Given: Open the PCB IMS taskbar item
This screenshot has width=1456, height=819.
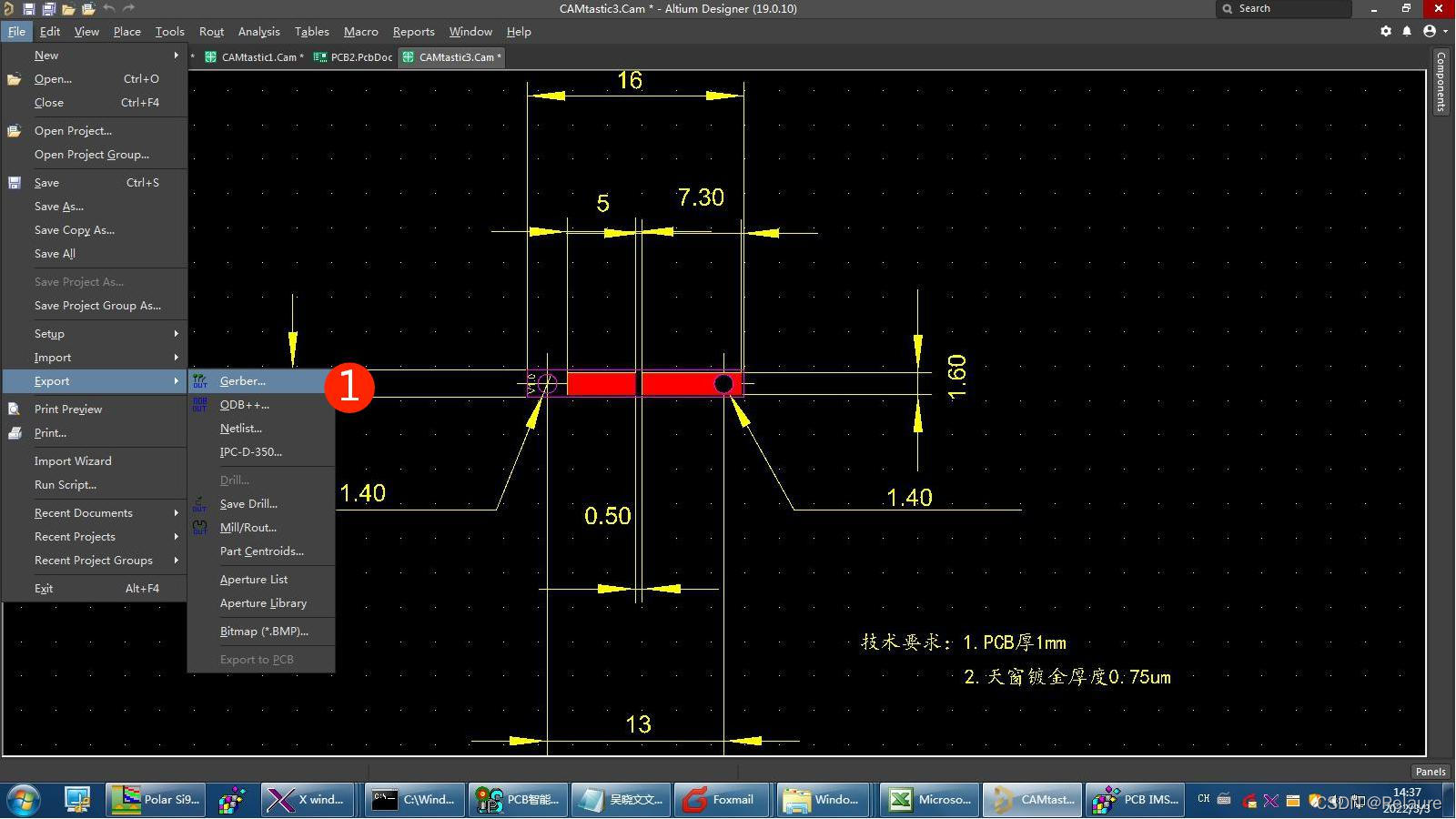Looking at the screenshot, I should [1135, 800].
